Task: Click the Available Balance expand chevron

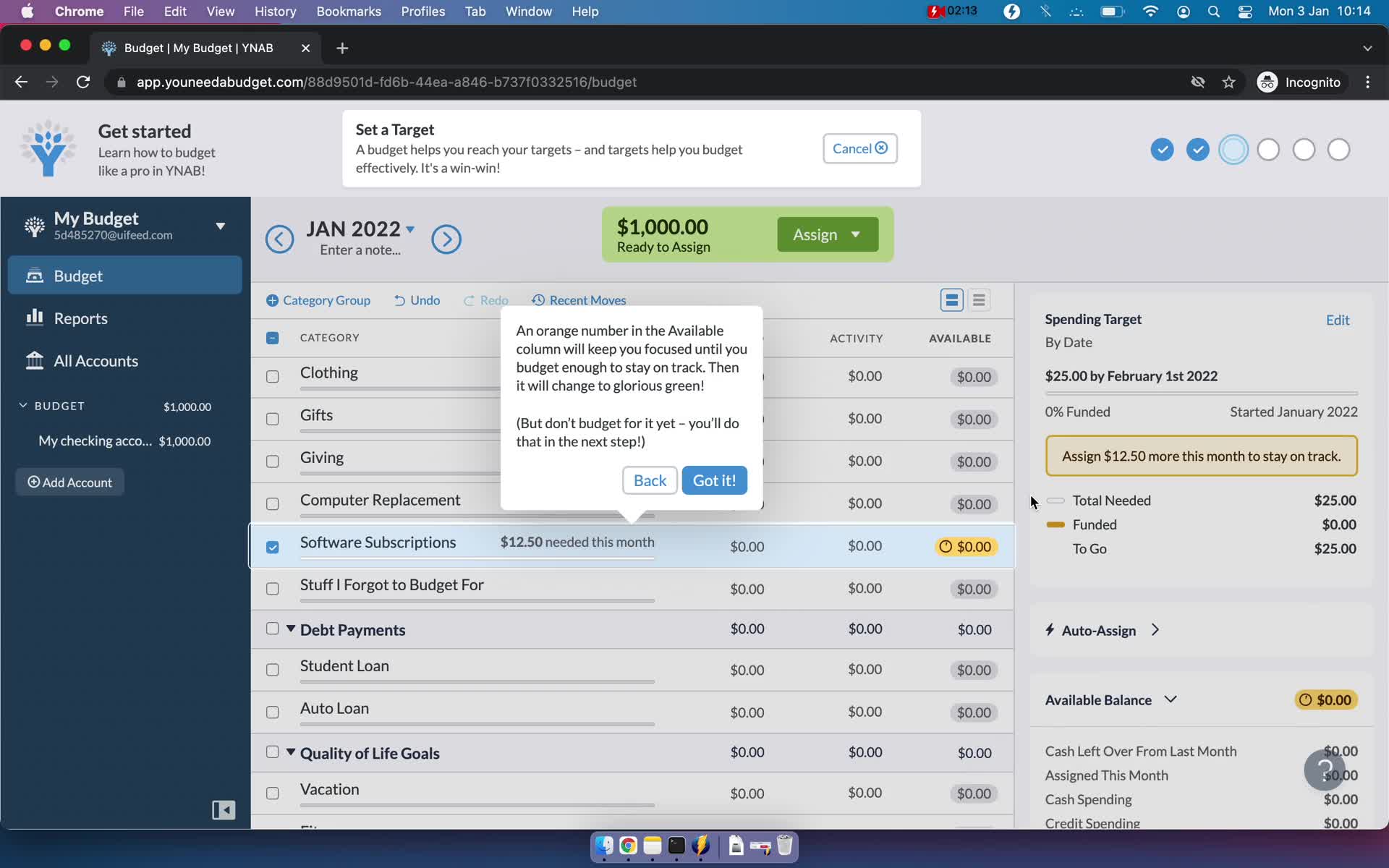Action: [1172, 699]
